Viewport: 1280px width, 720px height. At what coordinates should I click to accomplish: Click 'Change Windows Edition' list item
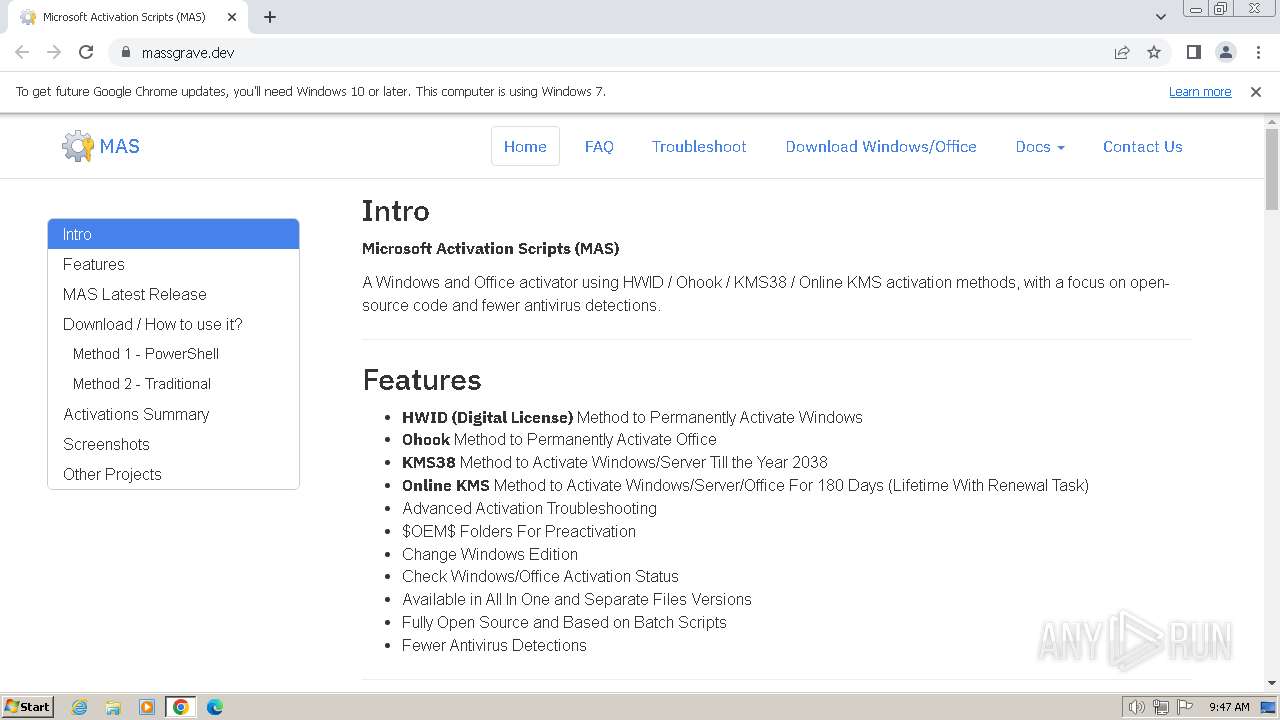click(490, 554)
